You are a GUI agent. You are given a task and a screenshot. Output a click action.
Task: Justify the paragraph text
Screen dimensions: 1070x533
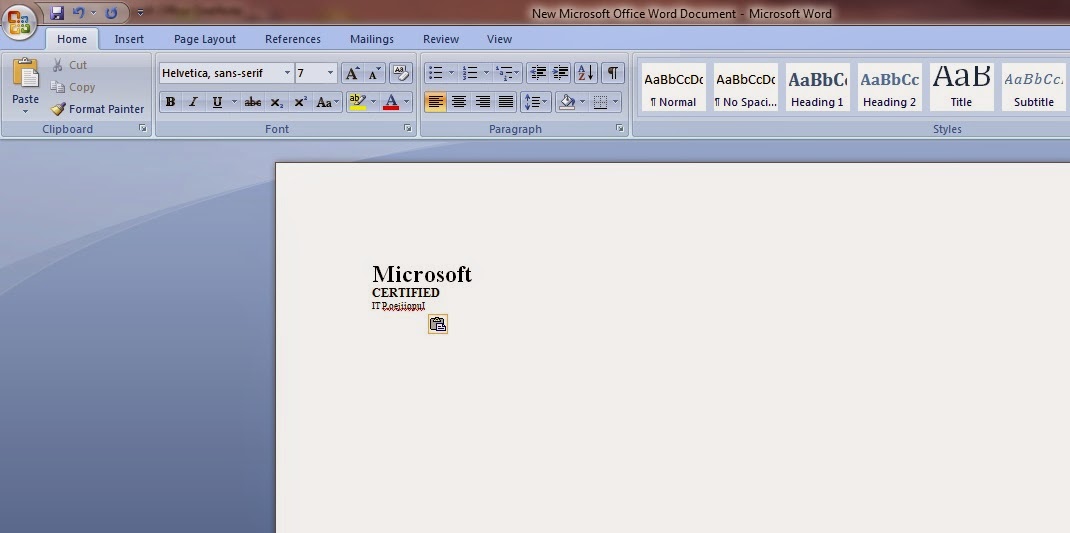tap(506, 102)
